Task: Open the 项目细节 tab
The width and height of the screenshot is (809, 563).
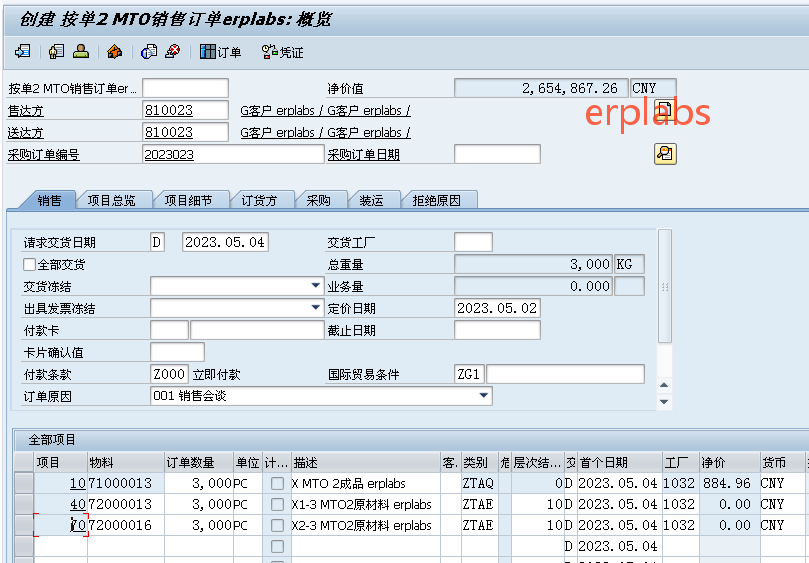Action: [188, 200]
